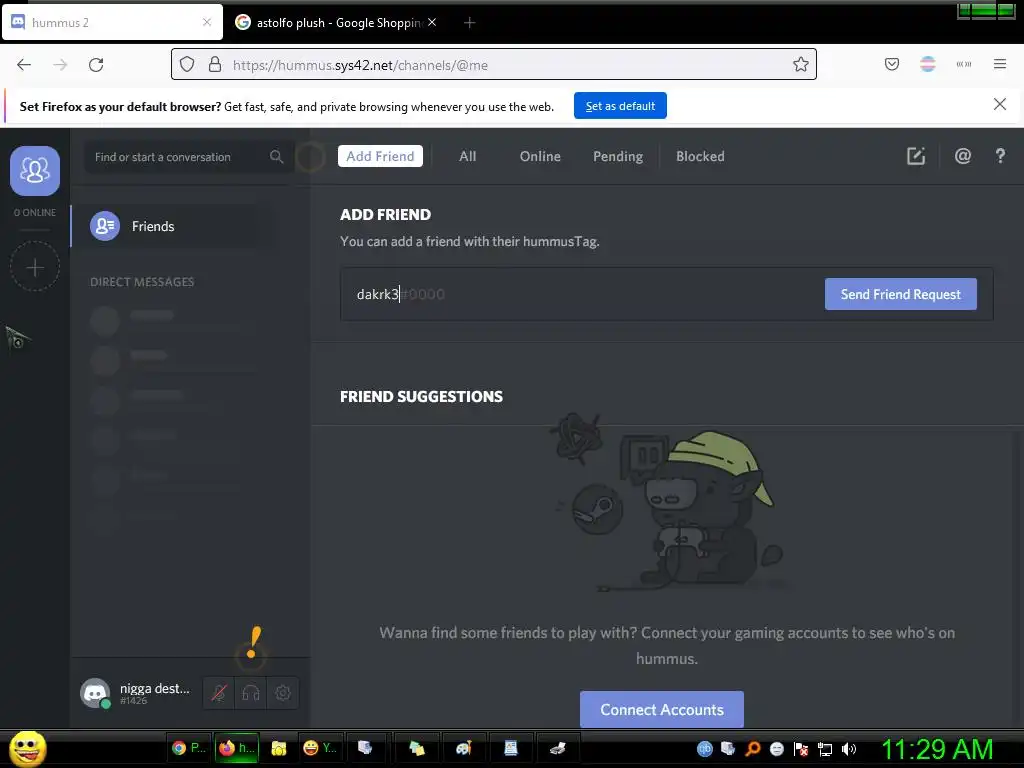Click the orange magnifier tray icon

tap(752, 749)
